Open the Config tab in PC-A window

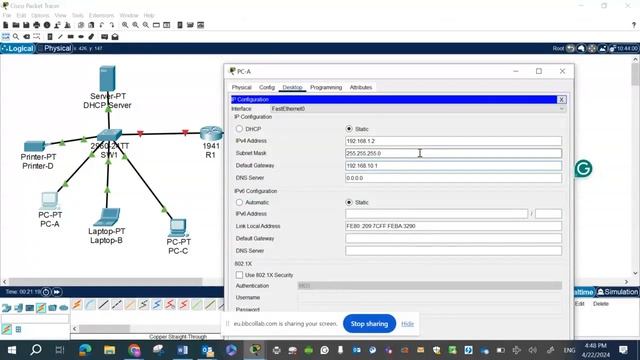click(267, 87)
